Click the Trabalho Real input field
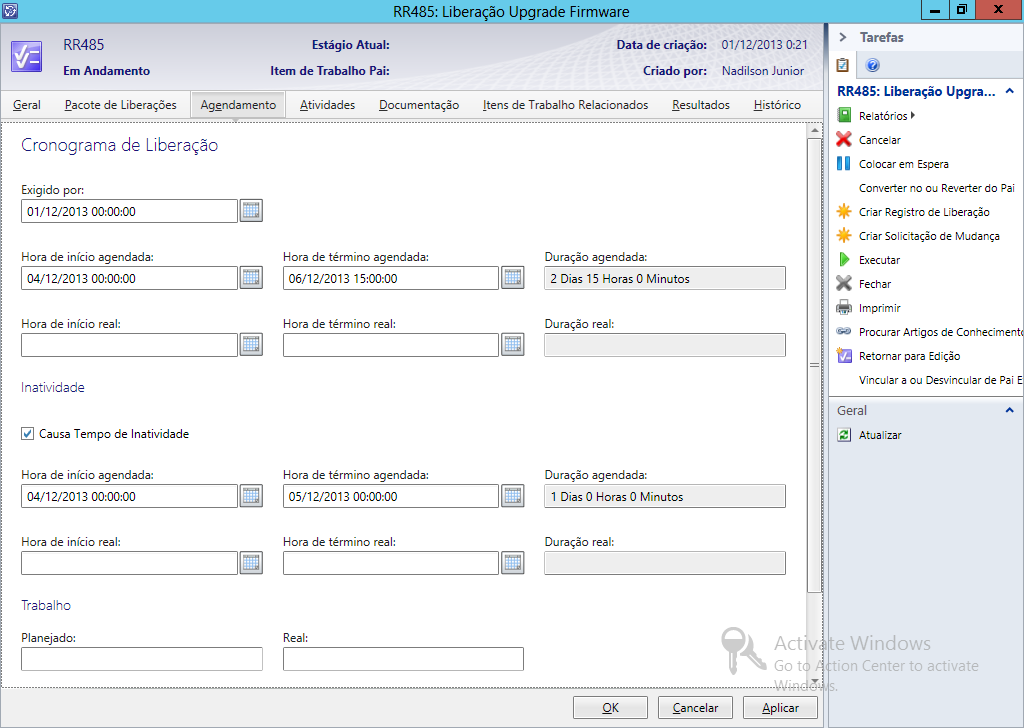Image resolution: width=1024 pixels, height=728 pixels. point(403,659)
